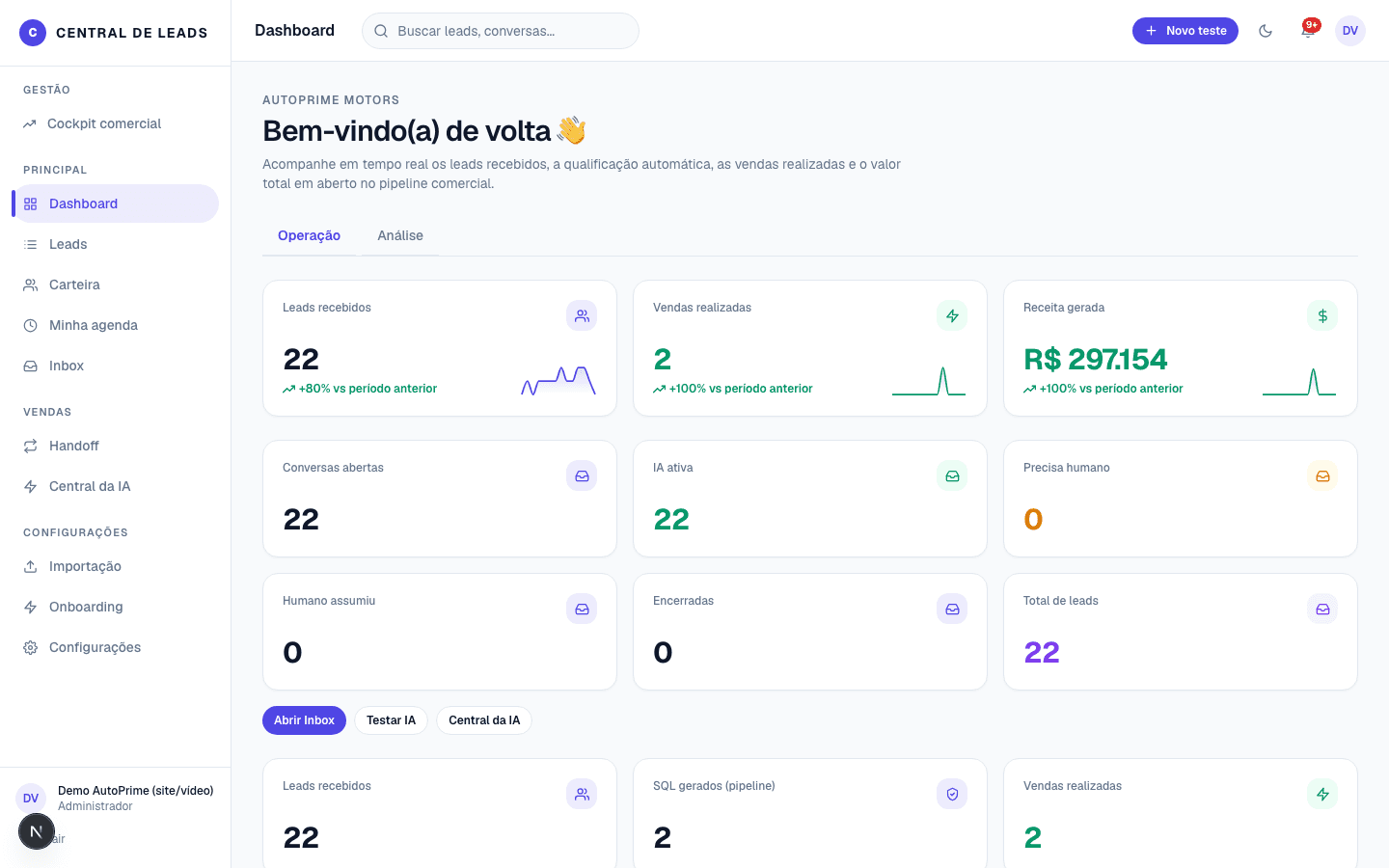Click the Vendas realizadas sparkline chart

(x=929, y=381)
